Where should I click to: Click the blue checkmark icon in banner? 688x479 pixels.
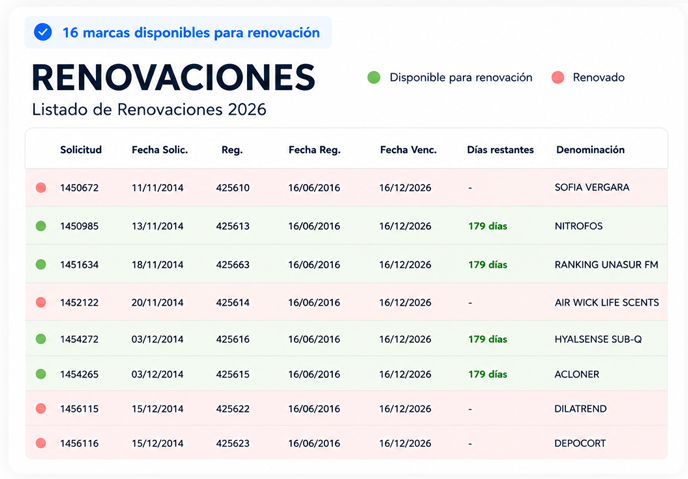pyautogui.click(x=43, y=32)
